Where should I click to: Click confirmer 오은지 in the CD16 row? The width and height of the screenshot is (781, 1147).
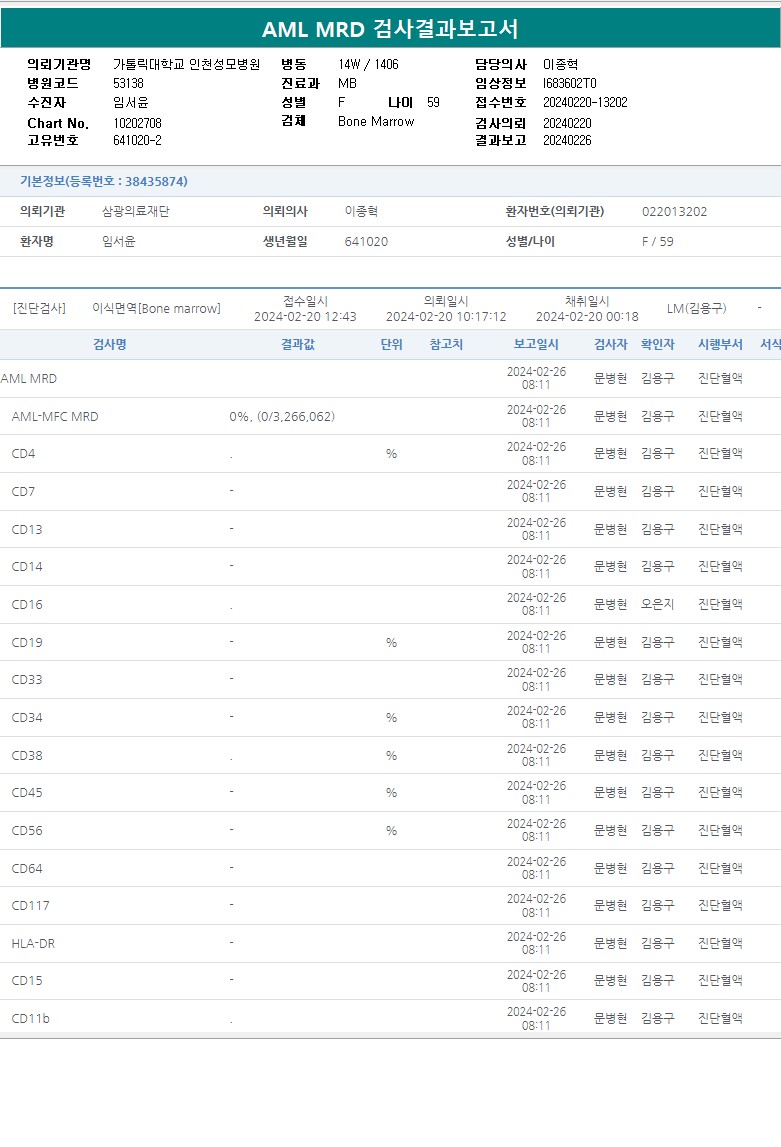pyautogui.click(x=657, y=604)
